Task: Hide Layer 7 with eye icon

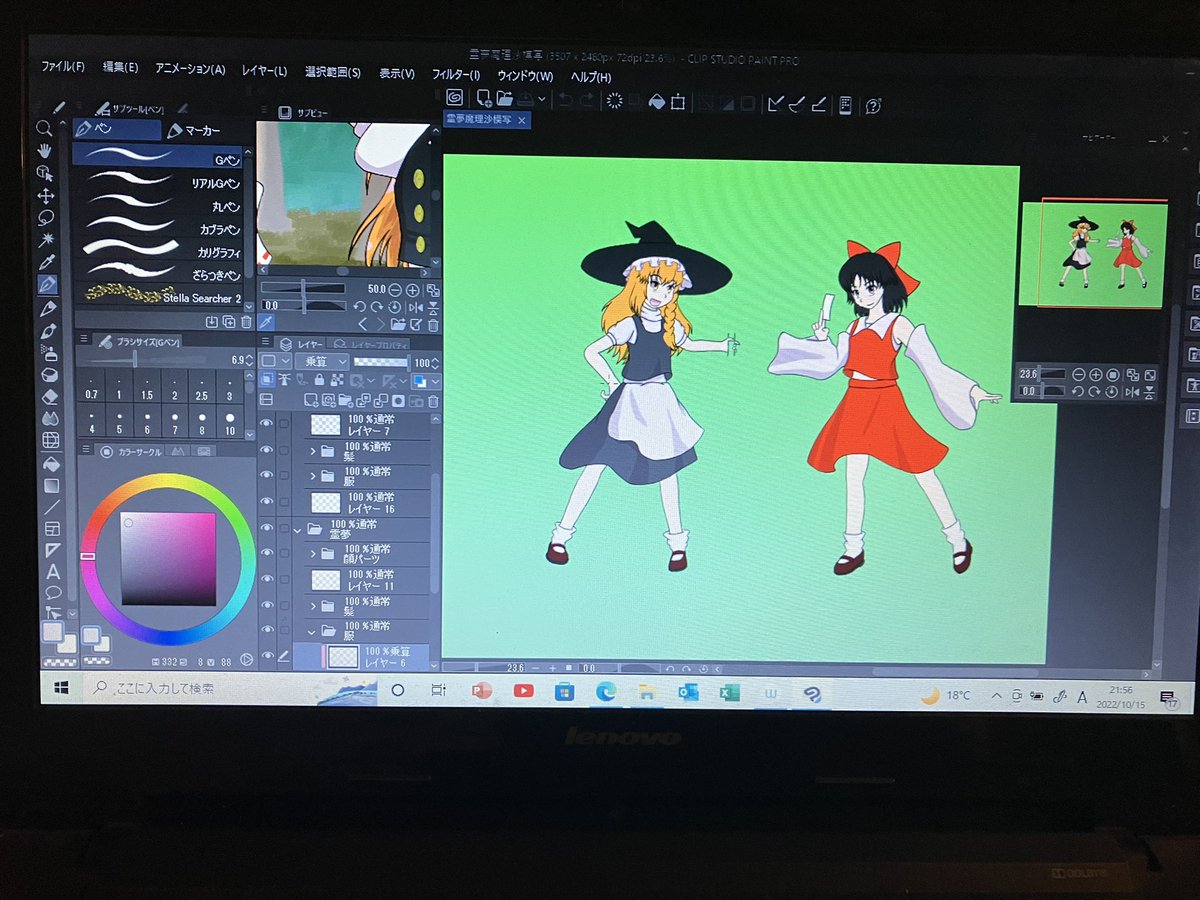Action: (266, 421)
